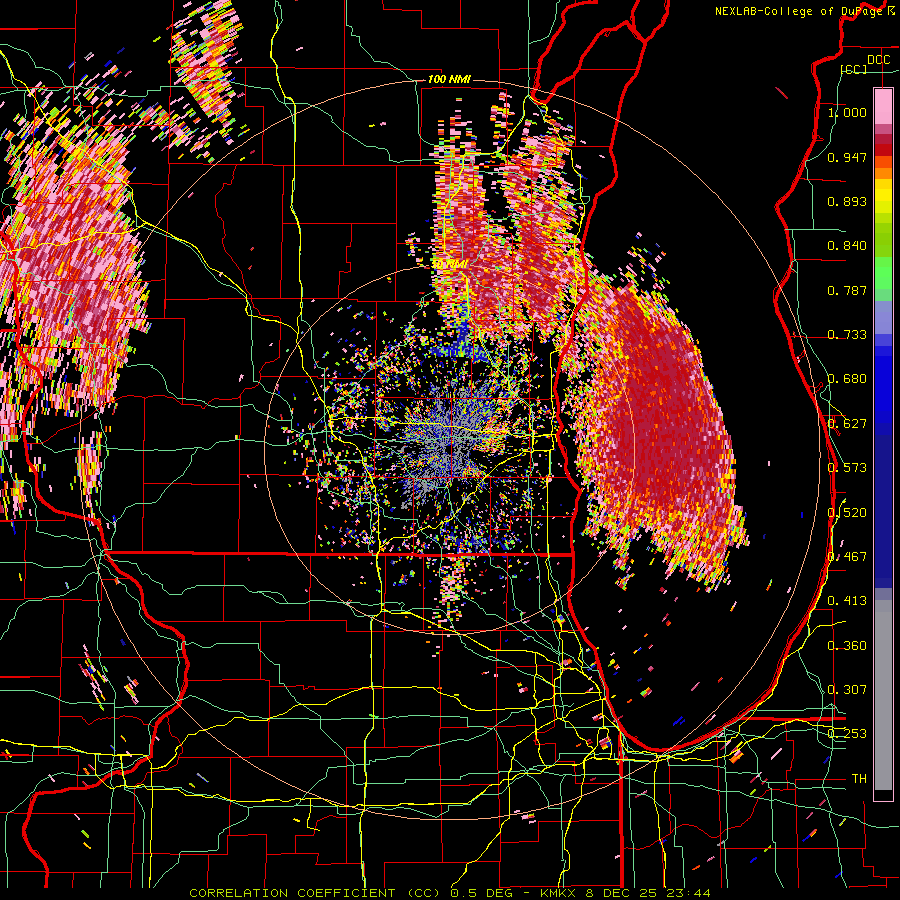
Task: Click the 0.947 scale value
Action: pyautogui.click(x=847, y=157)
